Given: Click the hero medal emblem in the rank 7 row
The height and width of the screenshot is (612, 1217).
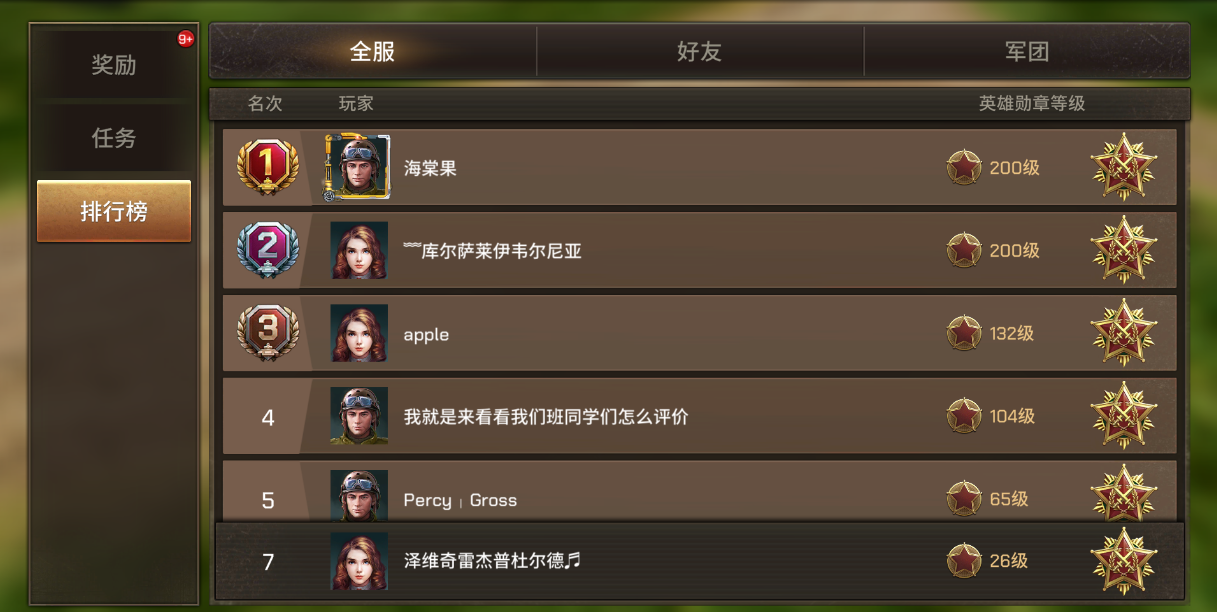Looking at the screenshot, I should [1123, 561].
